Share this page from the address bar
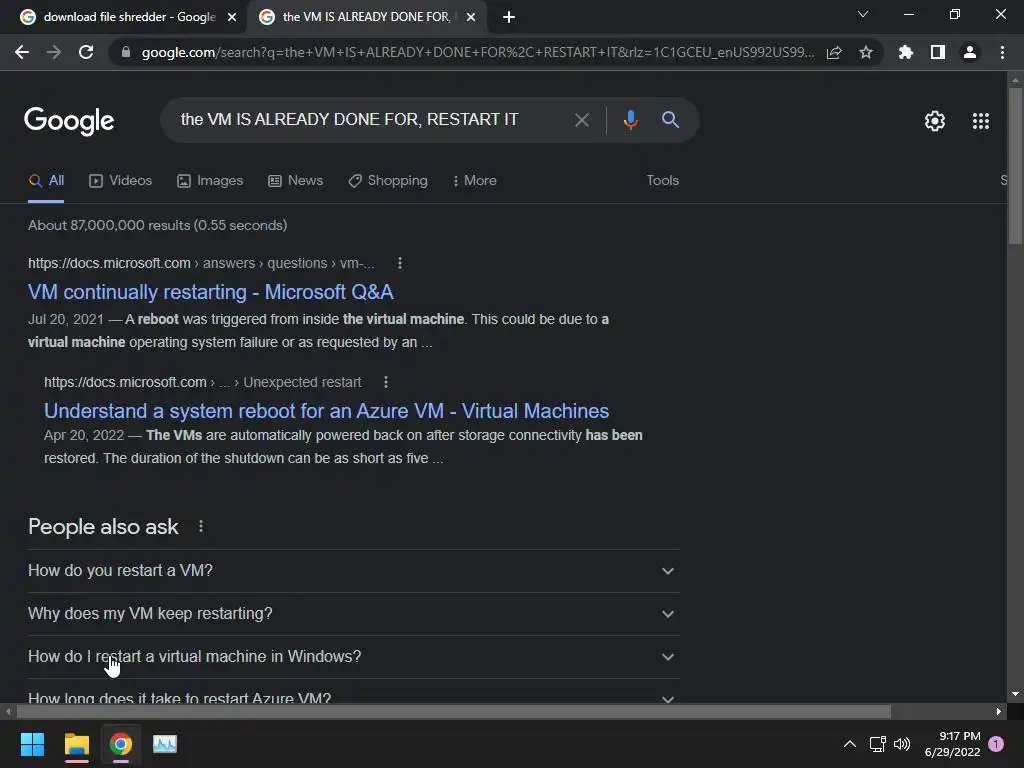The image size is (1024, 768). 834,52
